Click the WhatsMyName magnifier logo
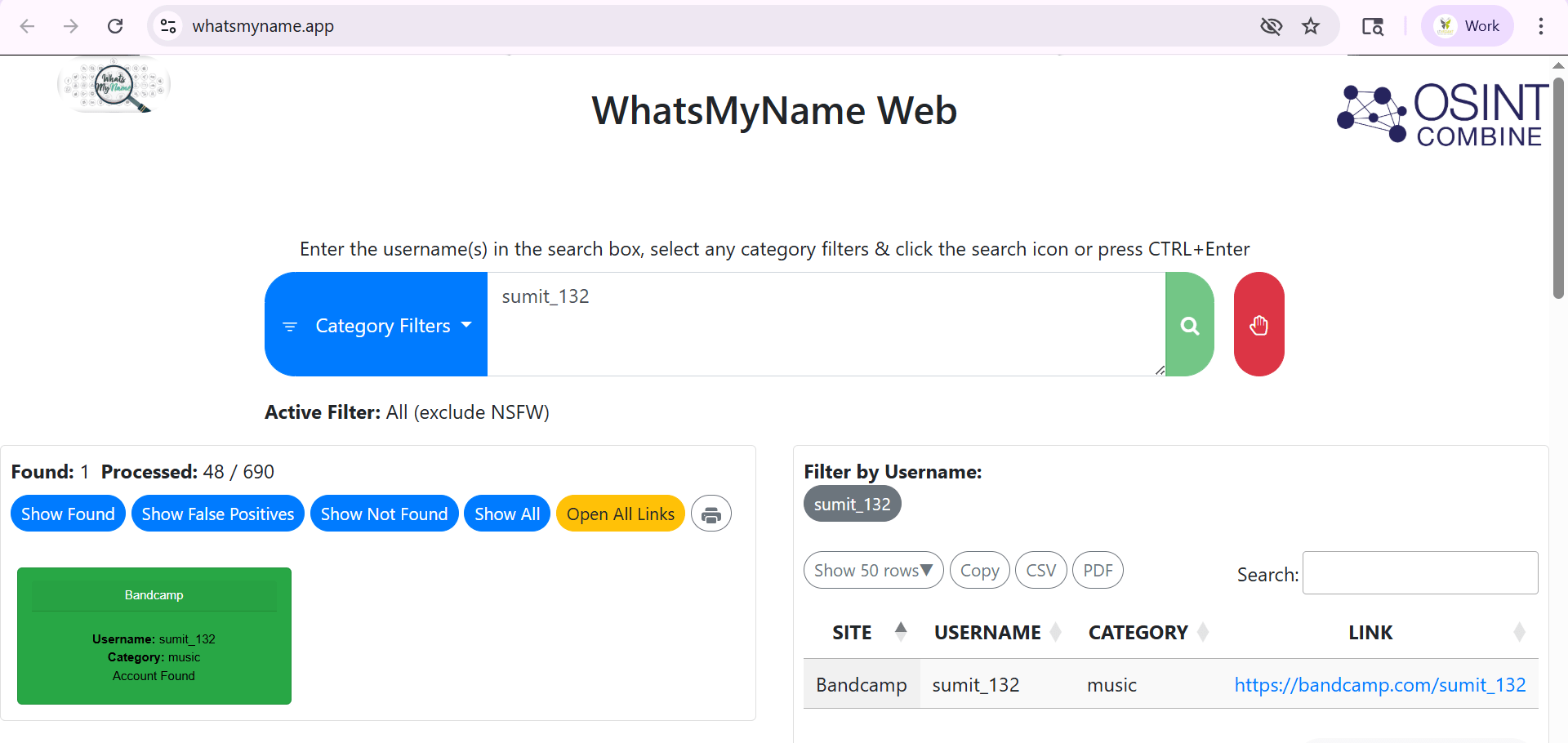The image size is (1568, 743). tap(114, 85)
